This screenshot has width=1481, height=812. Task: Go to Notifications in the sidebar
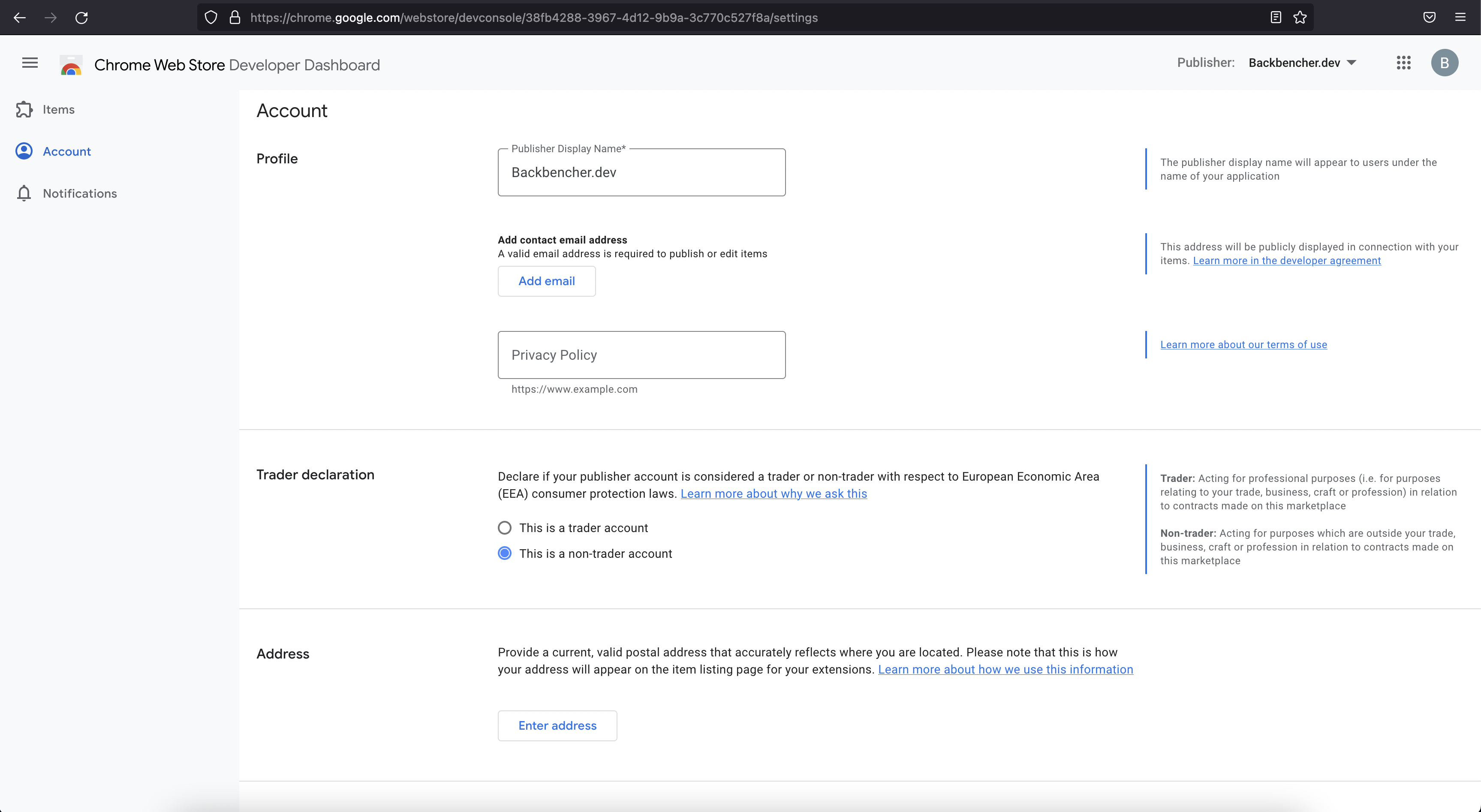tap(79, 194)
